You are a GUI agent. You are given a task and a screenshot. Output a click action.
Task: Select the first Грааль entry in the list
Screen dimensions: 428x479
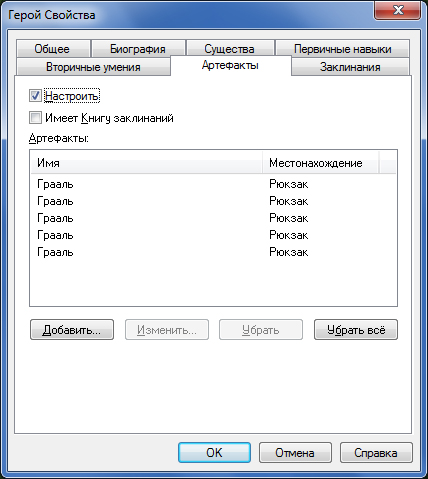[213, 184]
